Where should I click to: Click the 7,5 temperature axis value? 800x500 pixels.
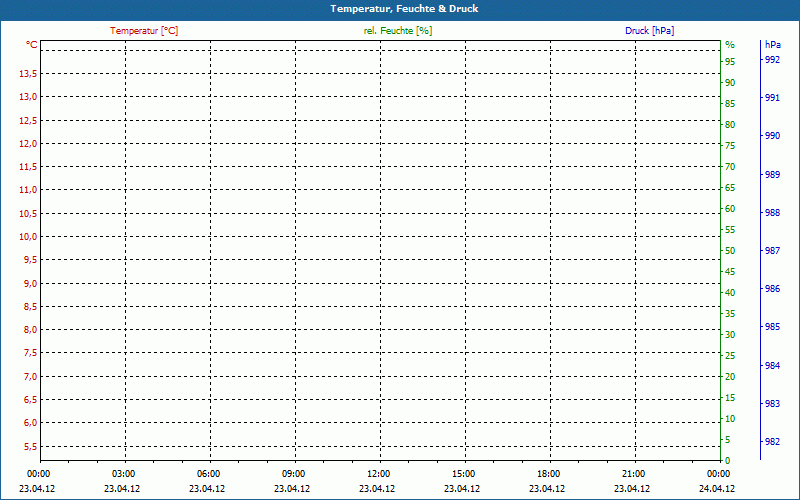[x=31, y=353]
